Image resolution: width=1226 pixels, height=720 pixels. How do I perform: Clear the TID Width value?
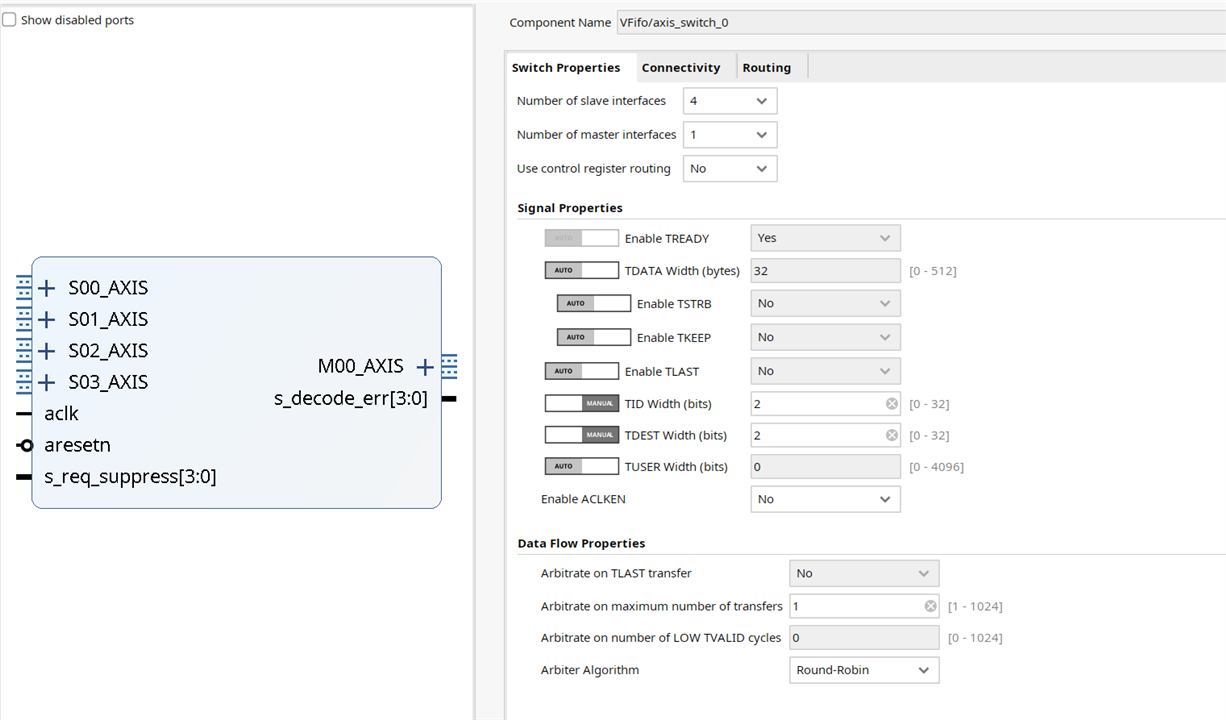[x=891, y=404]
